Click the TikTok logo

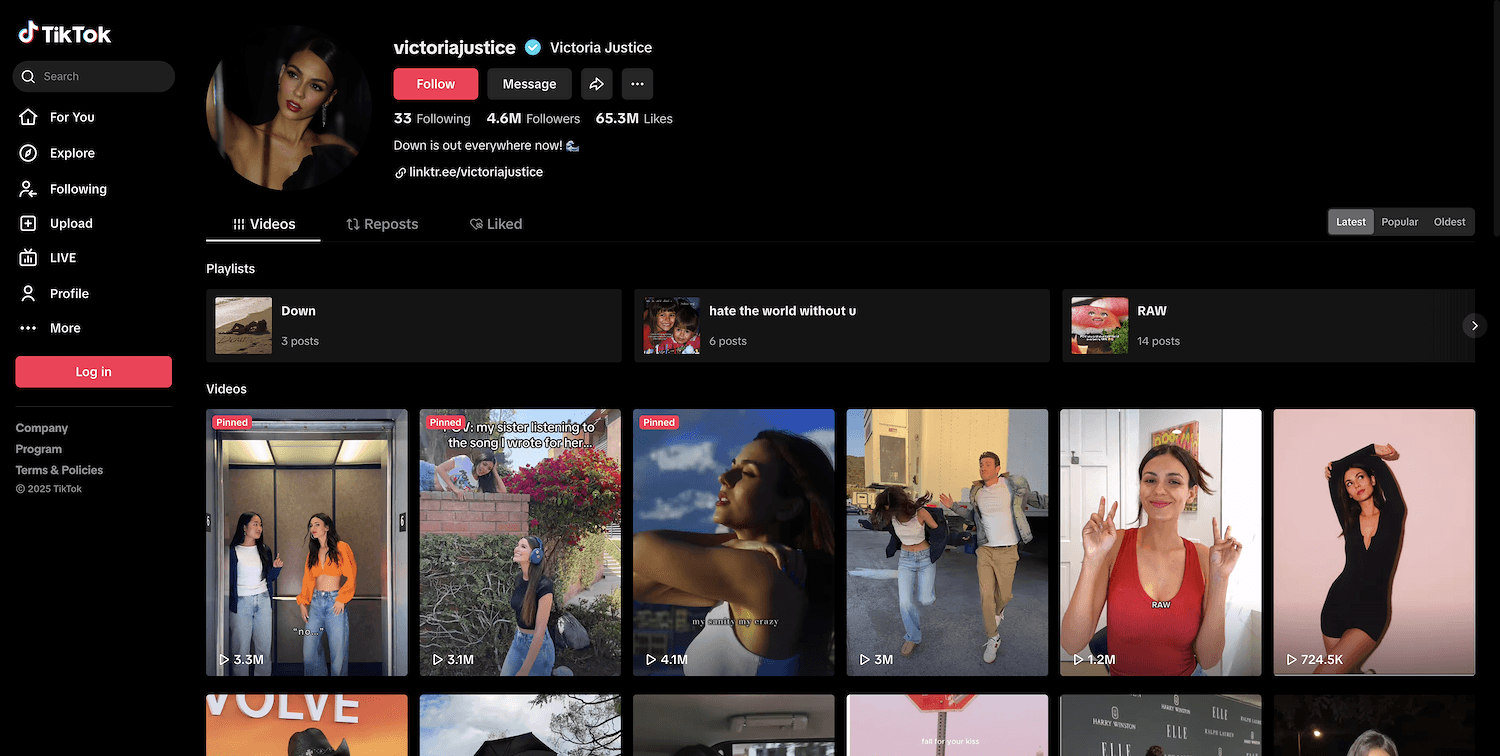click(x=65, y=34)
